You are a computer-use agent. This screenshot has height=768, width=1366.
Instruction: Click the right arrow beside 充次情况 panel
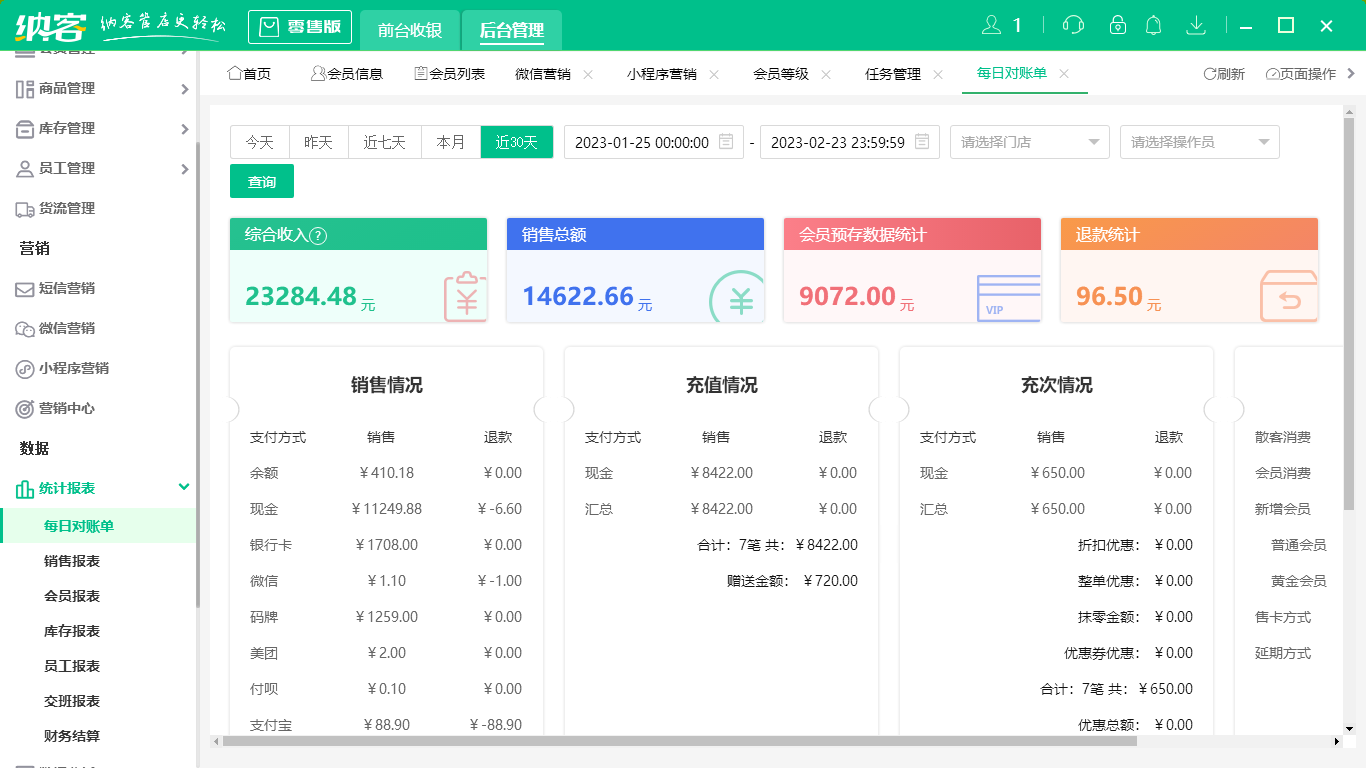tap(1226, 408)
